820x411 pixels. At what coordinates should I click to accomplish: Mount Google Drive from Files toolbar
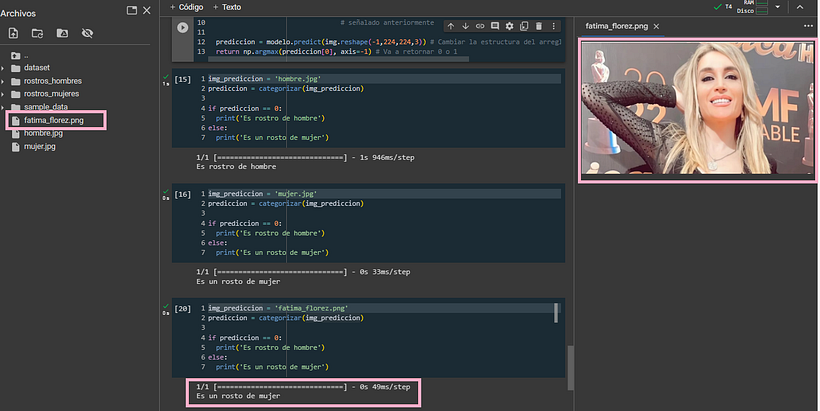pyautogui.click(x=62, y=33)
